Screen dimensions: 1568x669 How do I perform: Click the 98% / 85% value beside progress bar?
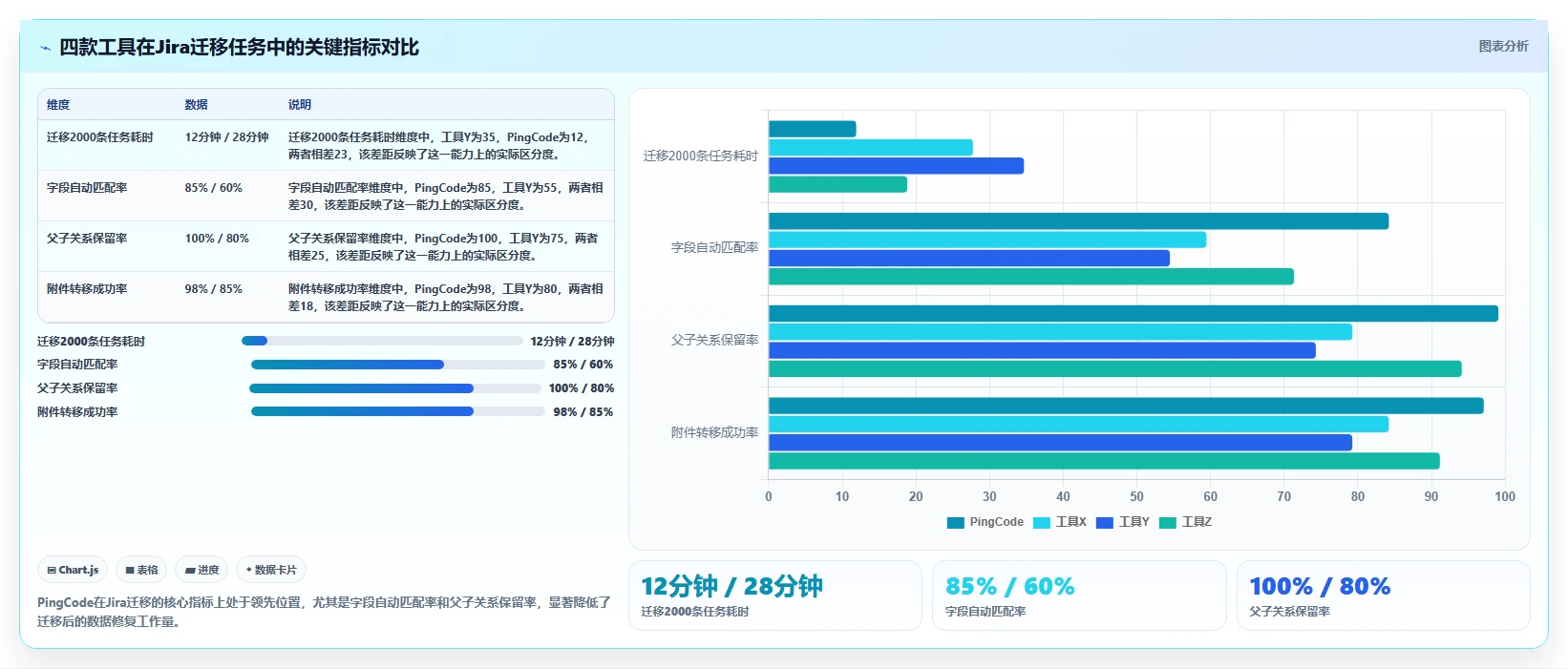(583, 412)
